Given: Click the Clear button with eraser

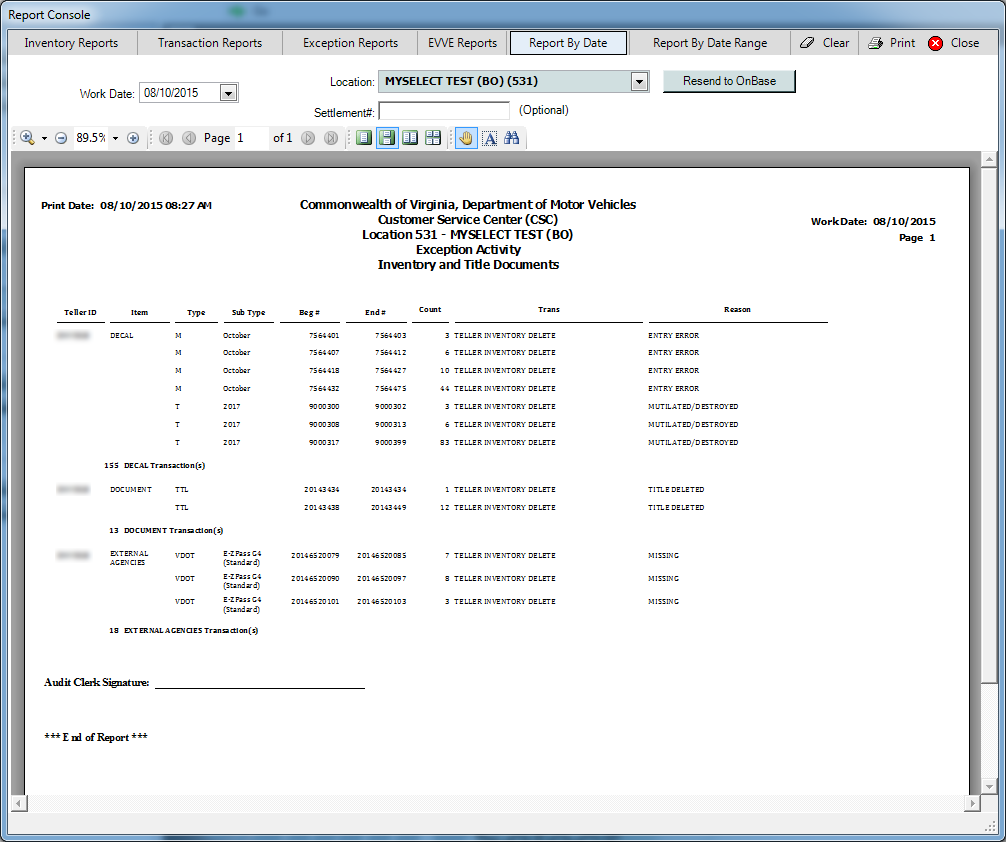Looking at the screenshot, I should 825,43.
